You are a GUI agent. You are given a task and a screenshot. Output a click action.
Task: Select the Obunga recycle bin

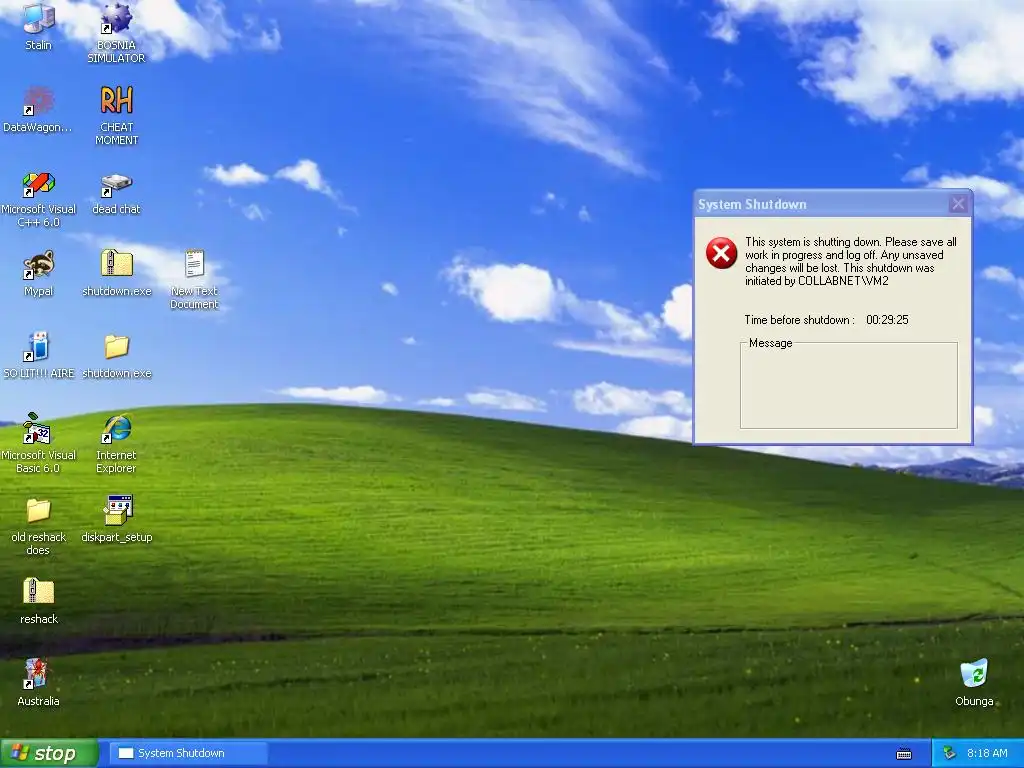tap(974, 683)
